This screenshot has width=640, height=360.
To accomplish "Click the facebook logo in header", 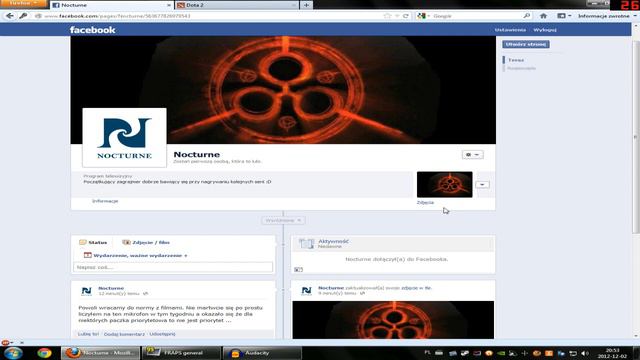I will point(92,30).
